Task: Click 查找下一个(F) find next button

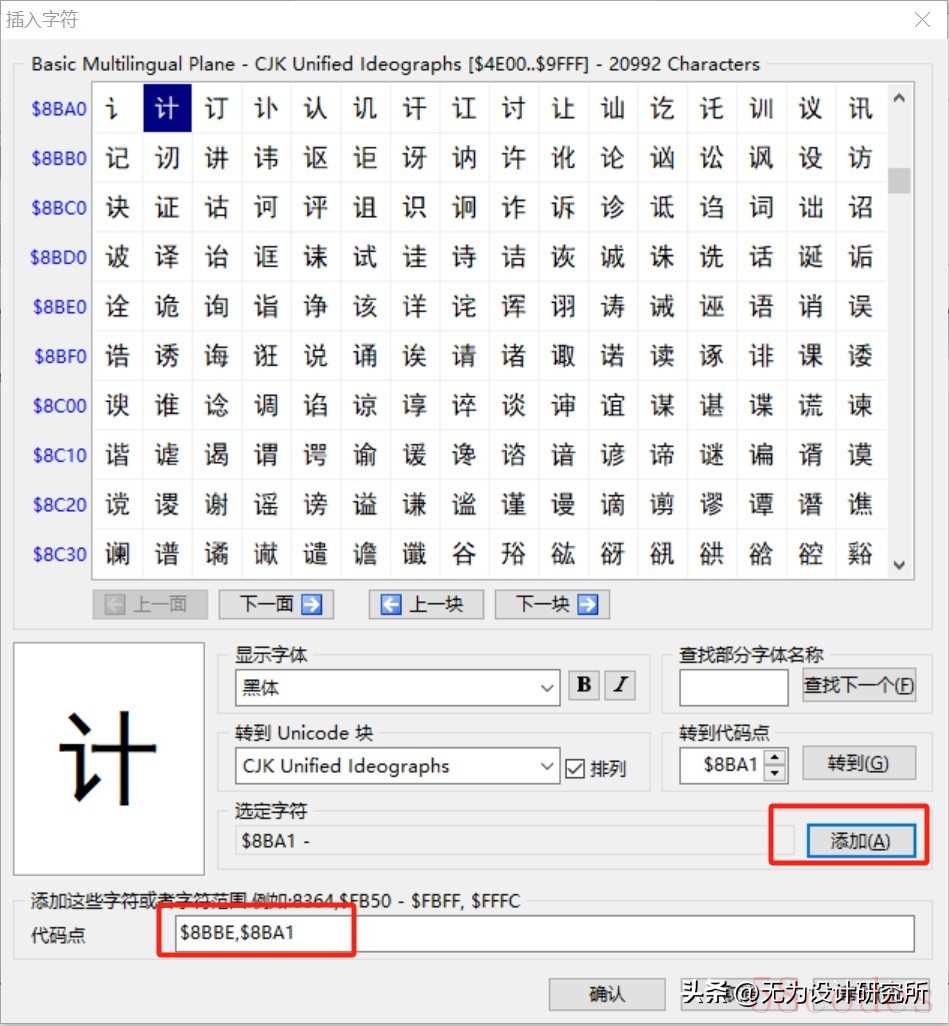Action: click(859, 686)
